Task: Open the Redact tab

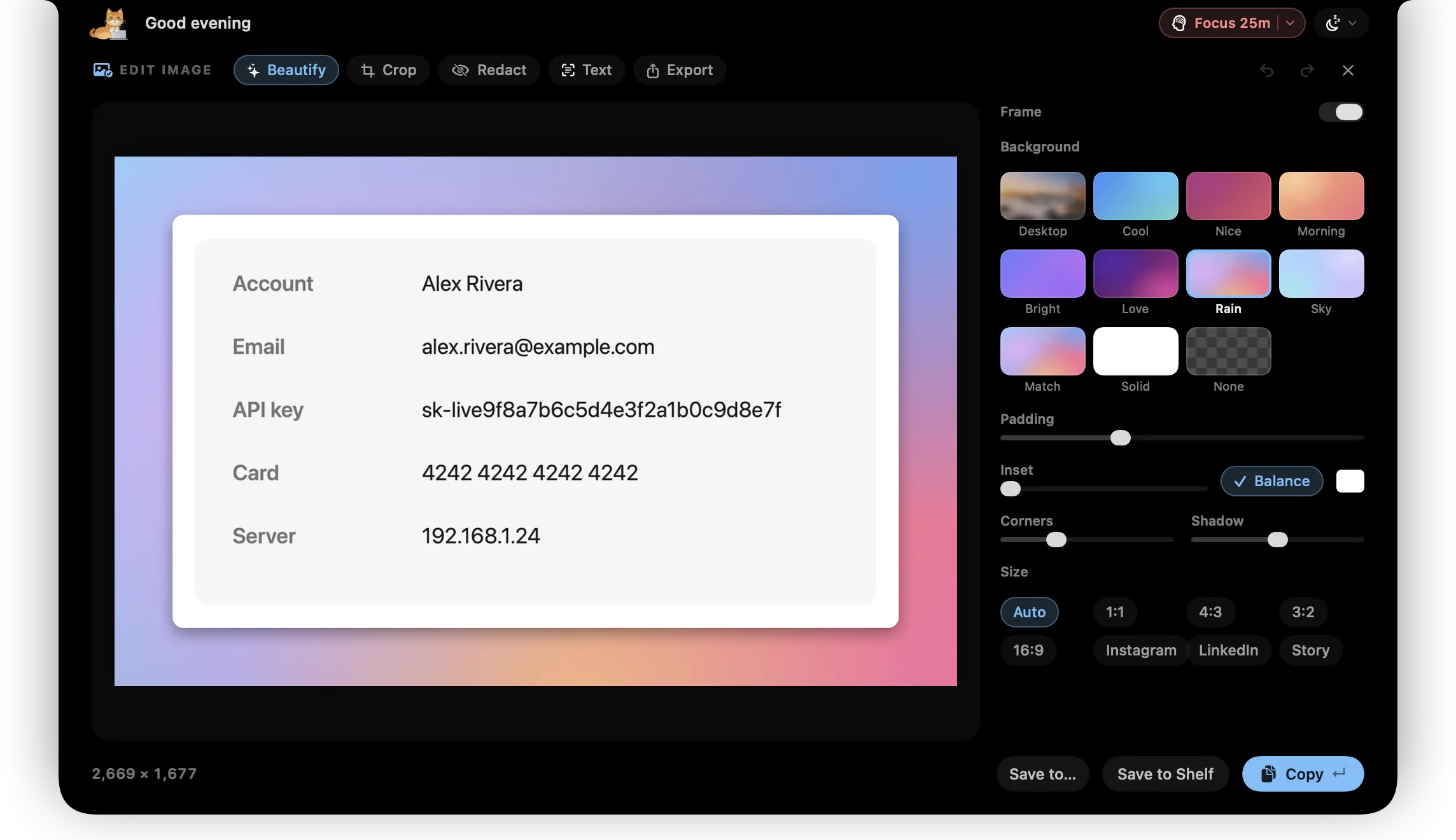Action: pyautogui.click(x=489, y=70)
